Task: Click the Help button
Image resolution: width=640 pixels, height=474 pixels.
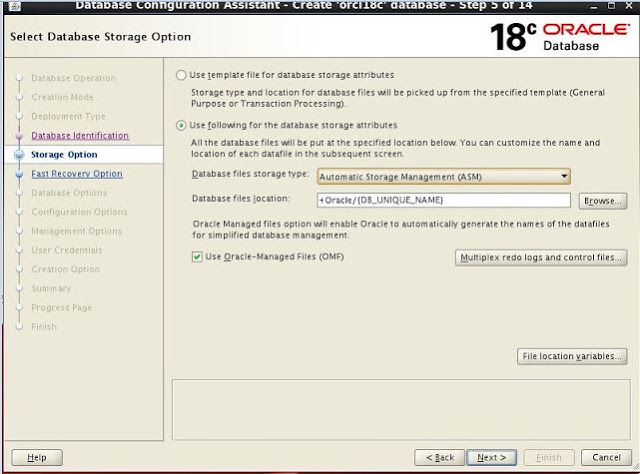Action: pyautogui.click(x=37, y=457)
